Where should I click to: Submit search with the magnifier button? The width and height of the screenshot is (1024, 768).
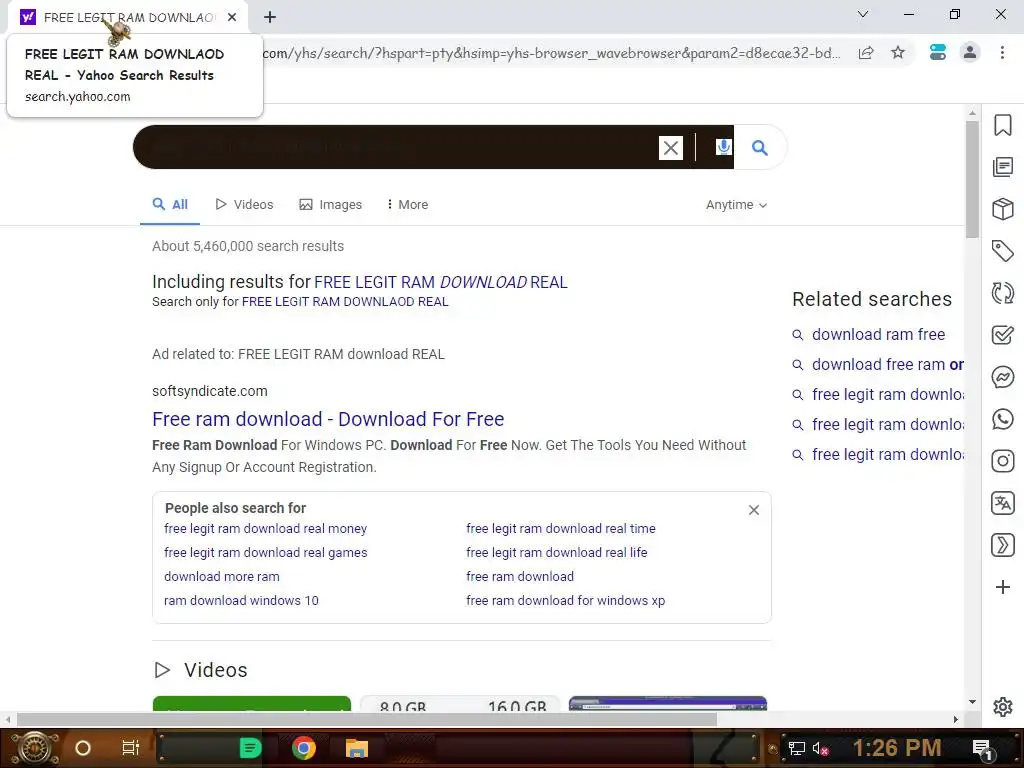[760, 148]
